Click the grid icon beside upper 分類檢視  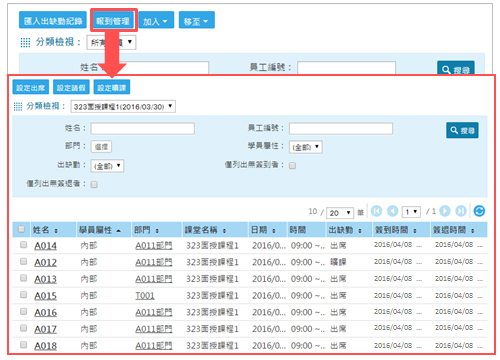[25, 42]
